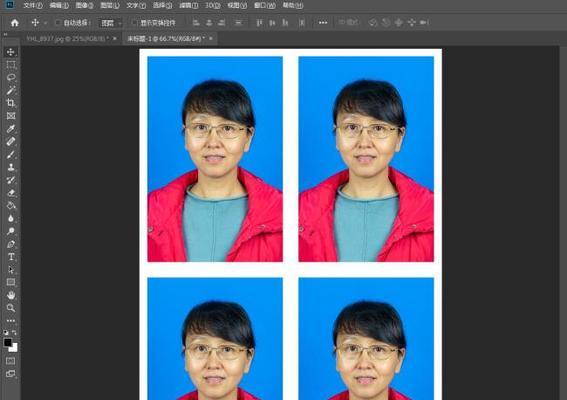This screenshot has width=567, height=400.
Task: Select the Hand tool
Action: click(11, 295)
